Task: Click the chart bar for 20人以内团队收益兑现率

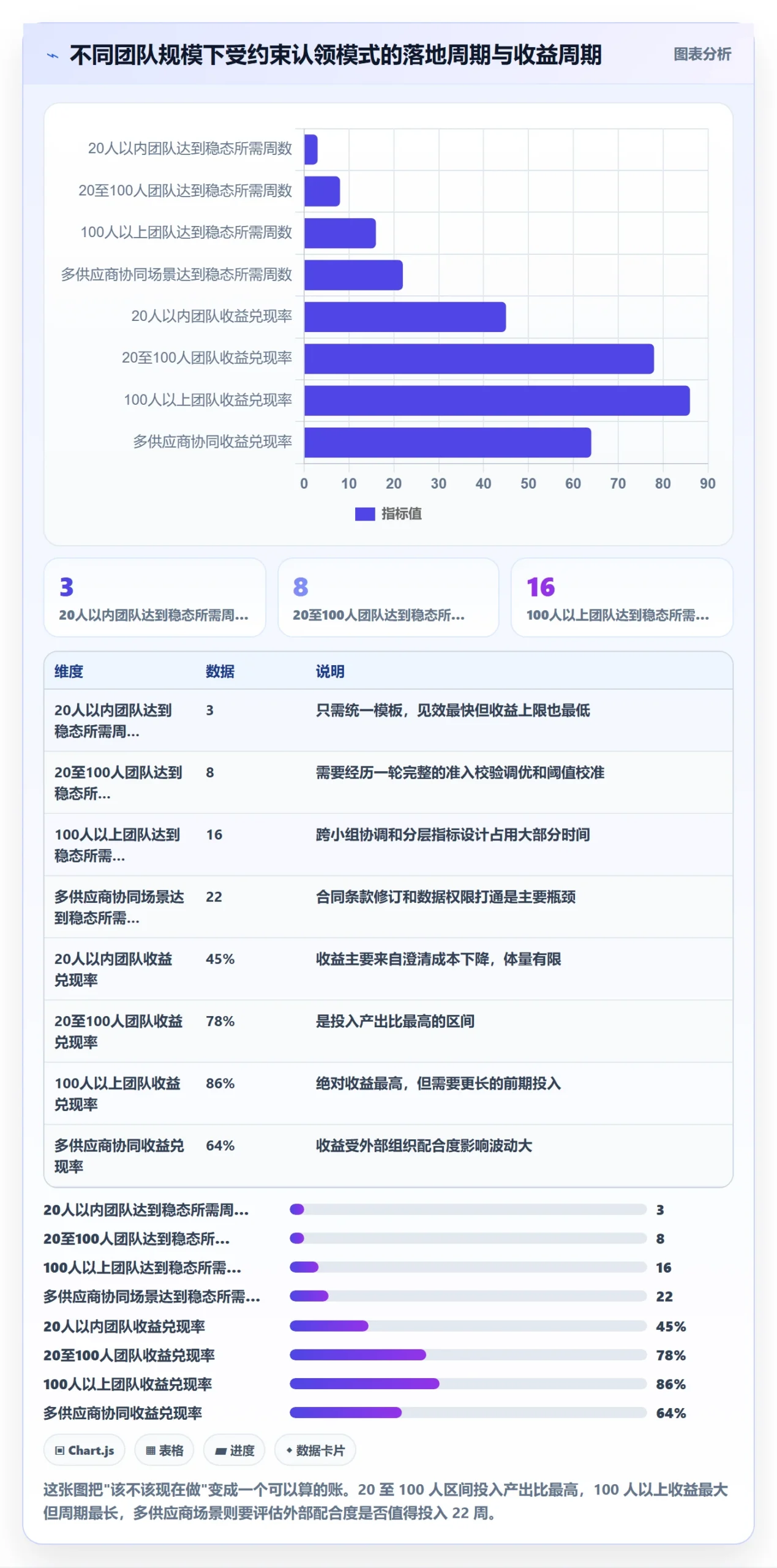Action: click(x=405, y=317)
